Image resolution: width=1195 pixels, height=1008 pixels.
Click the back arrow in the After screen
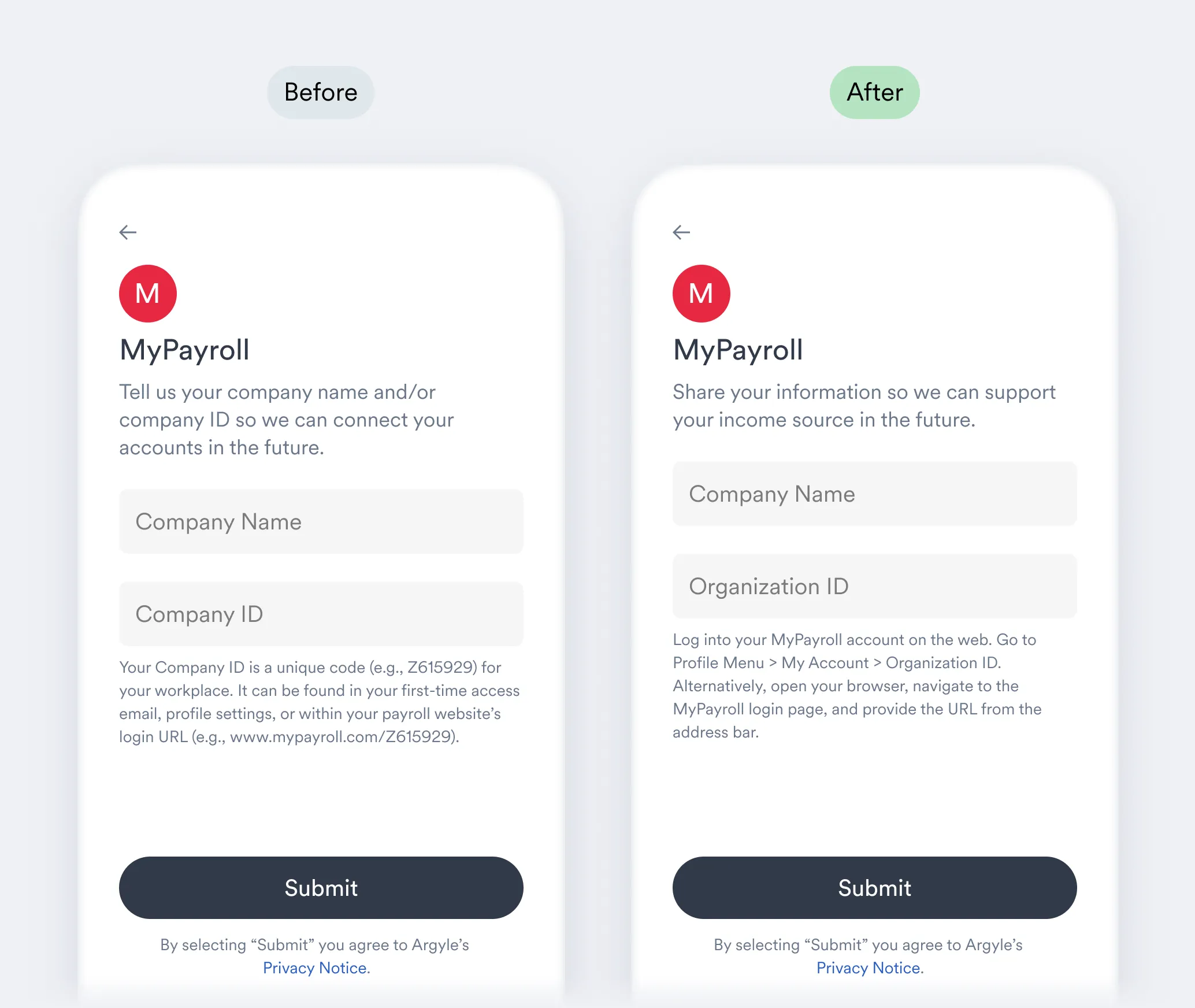coord(681,232)
